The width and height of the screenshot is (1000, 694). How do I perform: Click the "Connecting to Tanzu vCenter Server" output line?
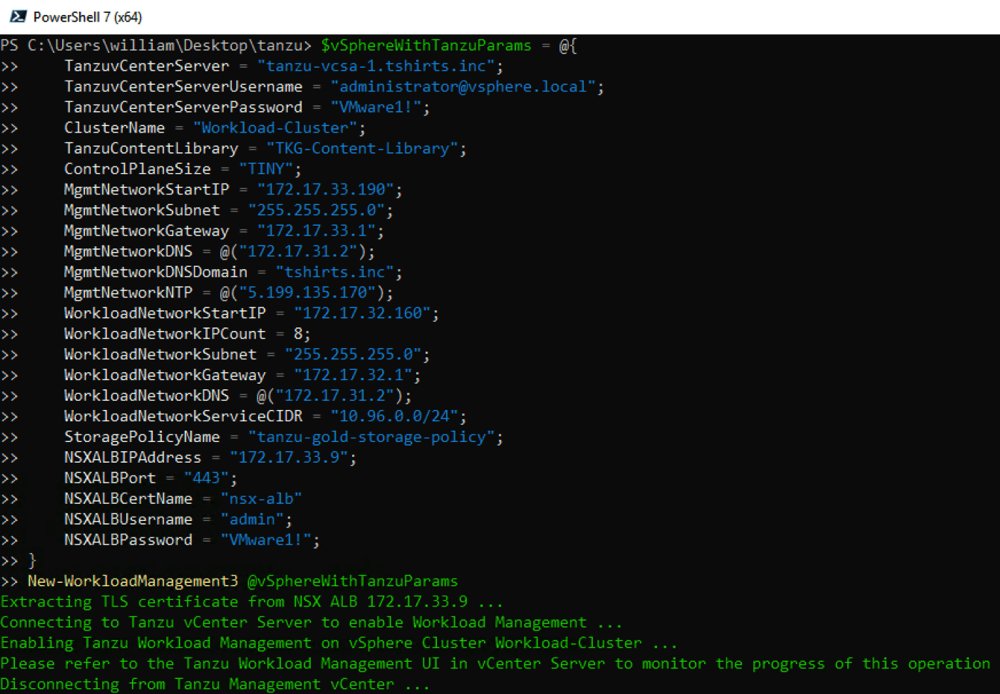point(311,622)
